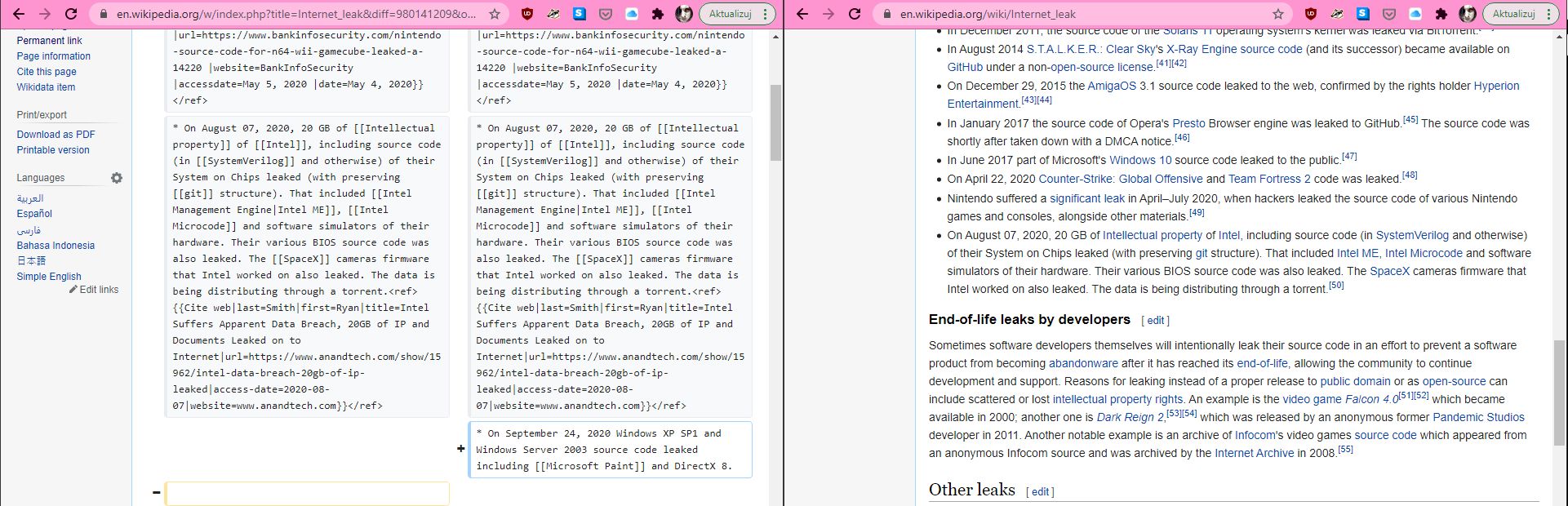Open Cite this page link

[47, 72]
